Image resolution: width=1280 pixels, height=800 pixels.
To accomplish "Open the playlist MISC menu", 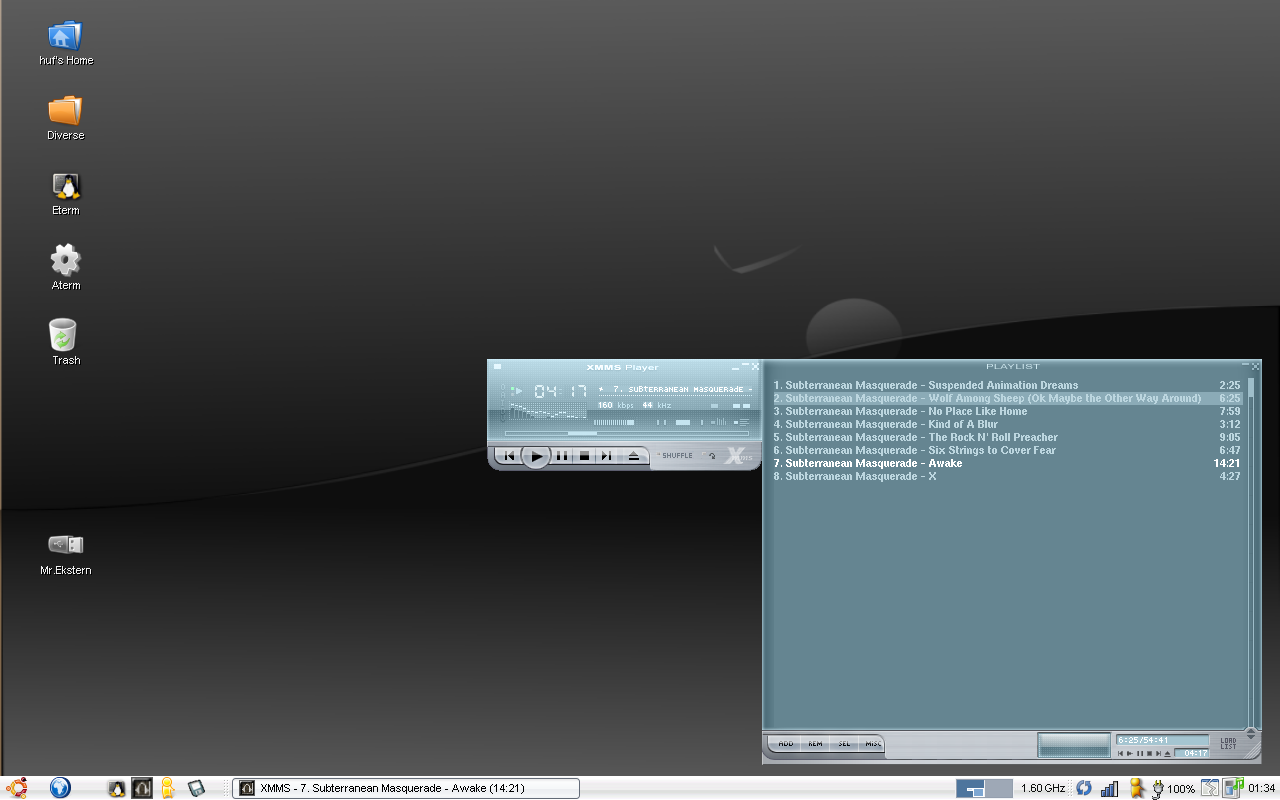I will [873, 744].
